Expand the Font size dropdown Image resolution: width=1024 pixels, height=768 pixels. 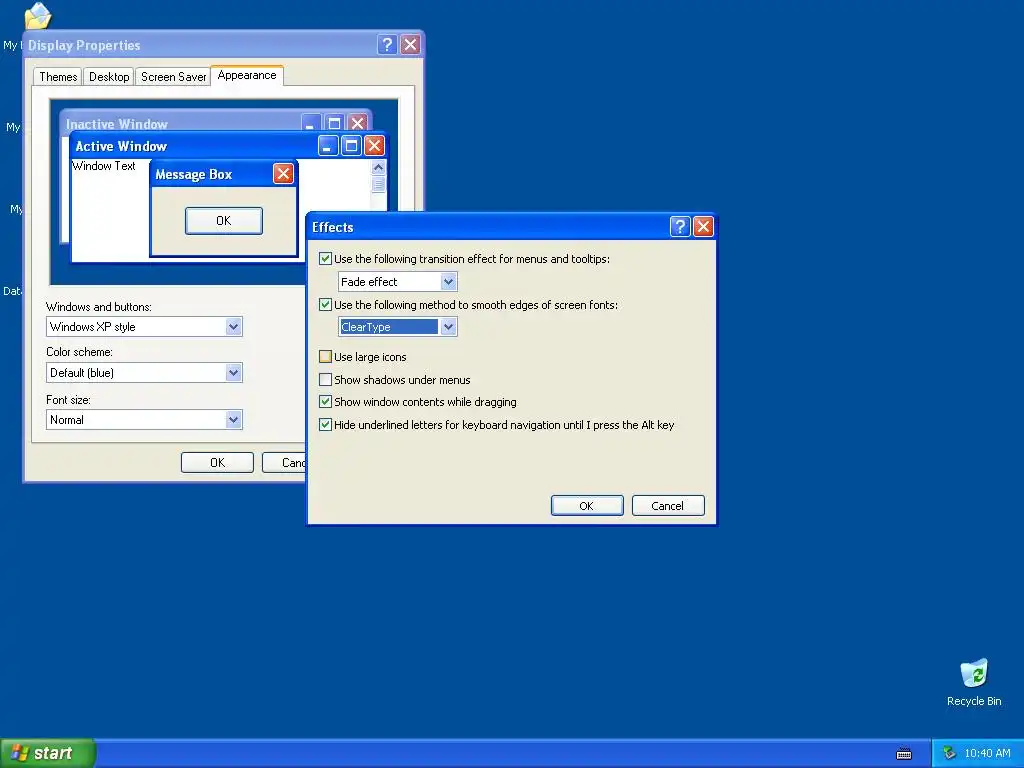233,419
